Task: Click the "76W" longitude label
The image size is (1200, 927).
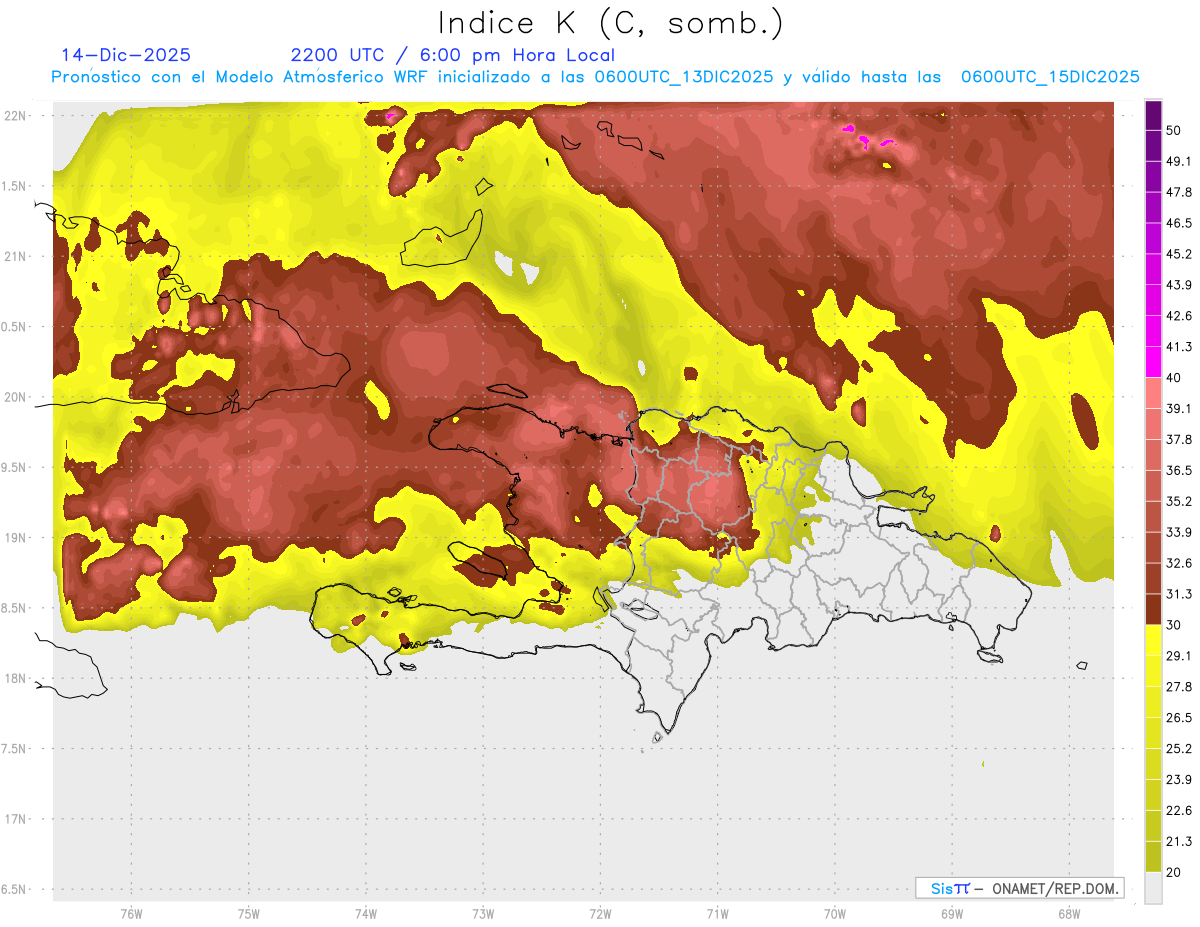Action: pyautogui.click(x=131, y=914)
